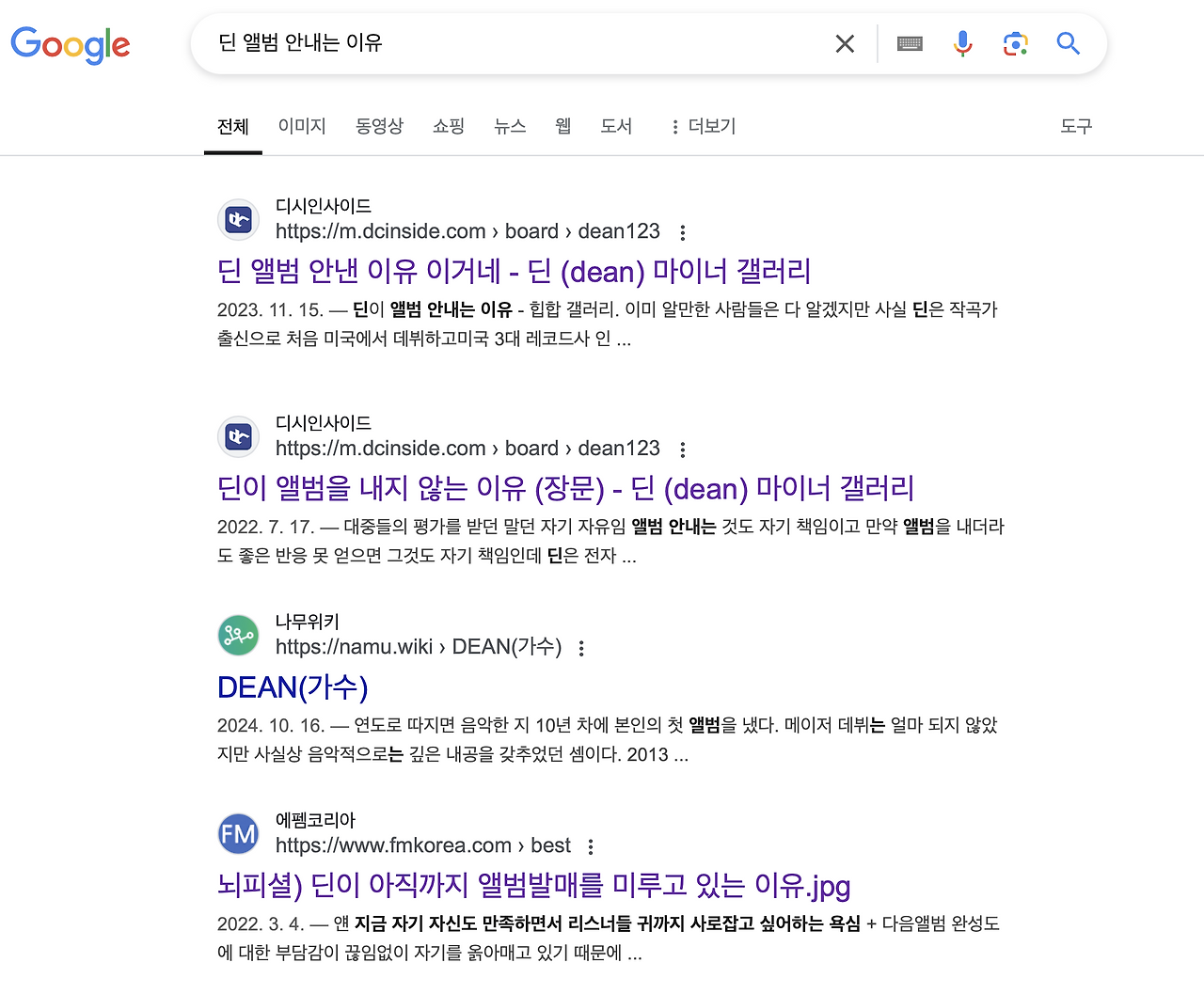Open the fmkorea 뇌피셜 result link

pyautogui.click(x=532, y=885)
